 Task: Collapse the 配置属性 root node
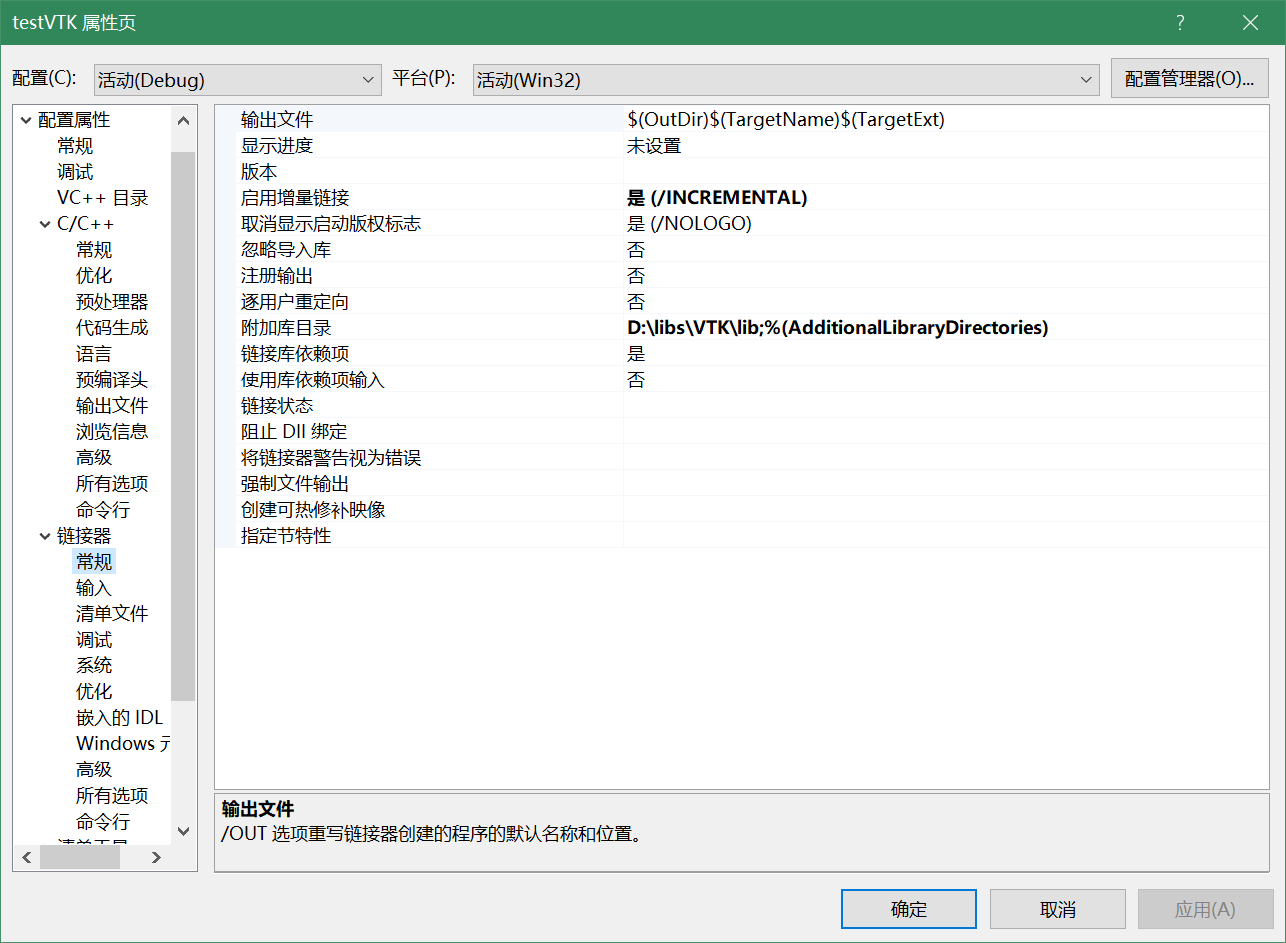[26, 121]
